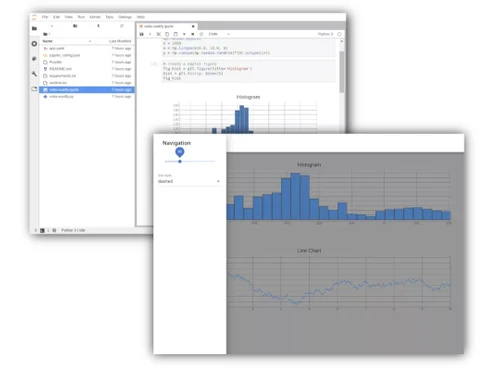Restart the kernel via toolbar icon

click(201, 34)
